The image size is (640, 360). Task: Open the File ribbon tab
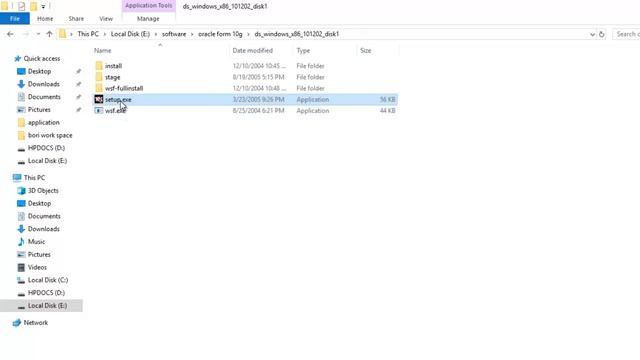(15, 19)
